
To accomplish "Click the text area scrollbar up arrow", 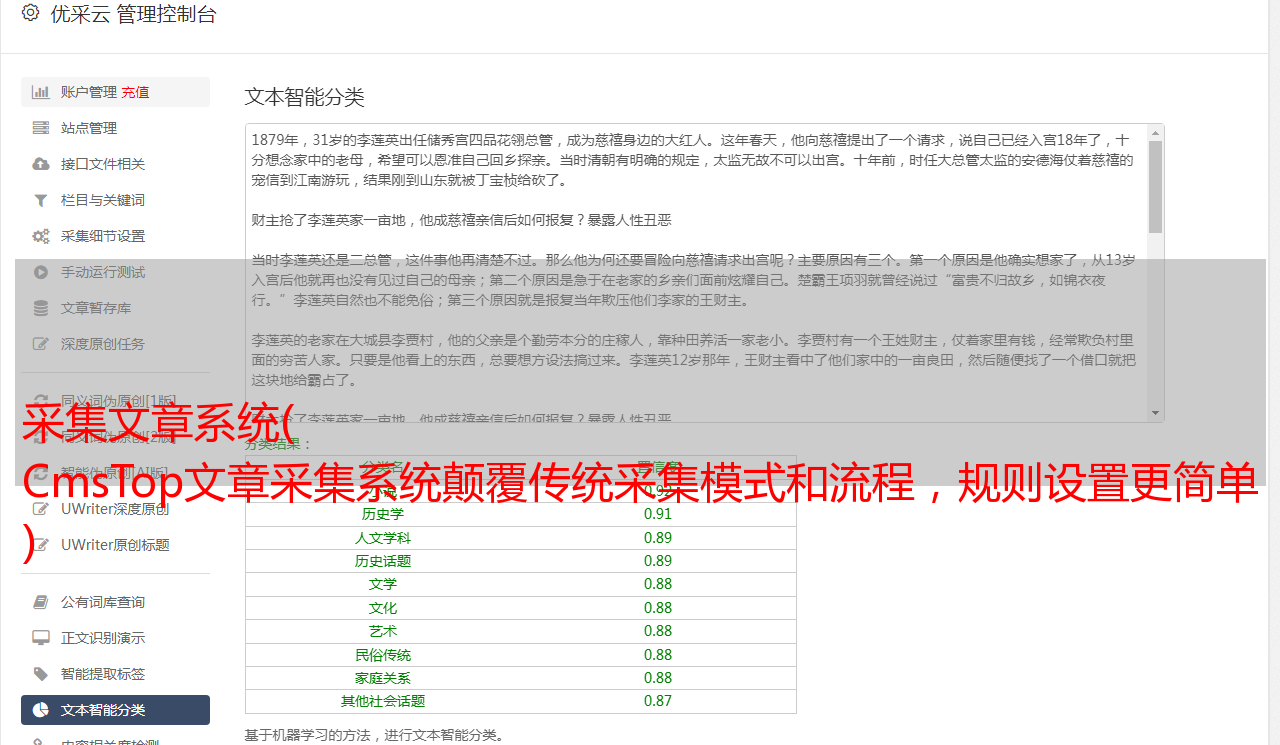I will click(x=1155, y=133).
